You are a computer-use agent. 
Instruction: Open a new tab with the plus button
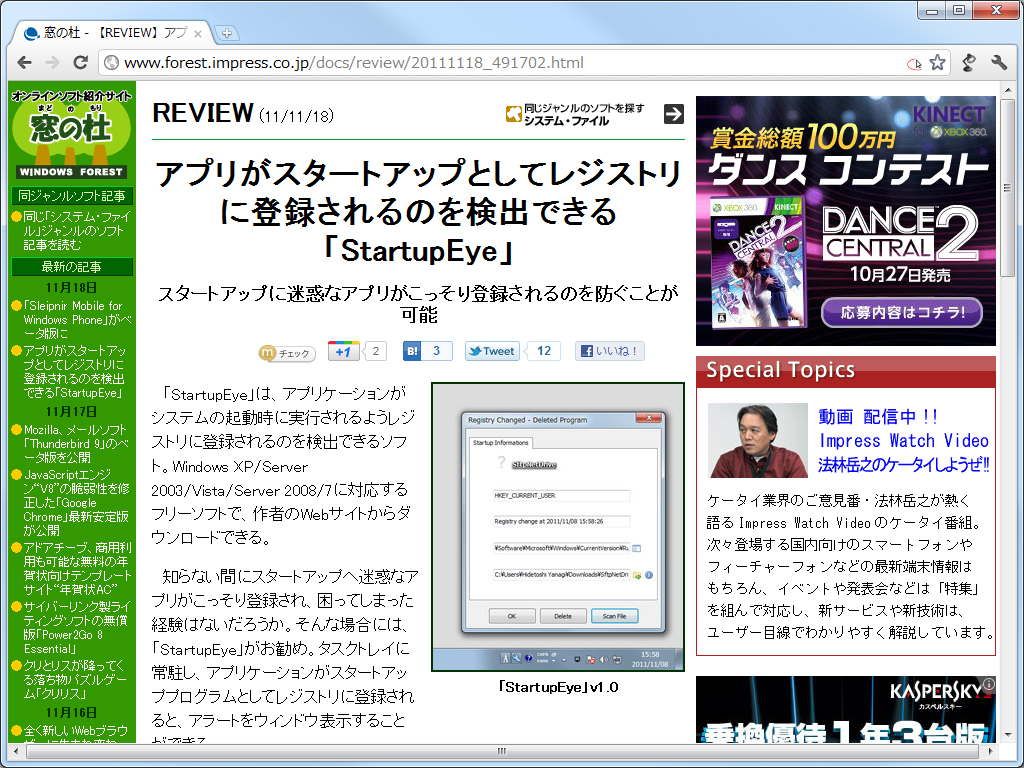pyautogui.click(x=227, y=33)
